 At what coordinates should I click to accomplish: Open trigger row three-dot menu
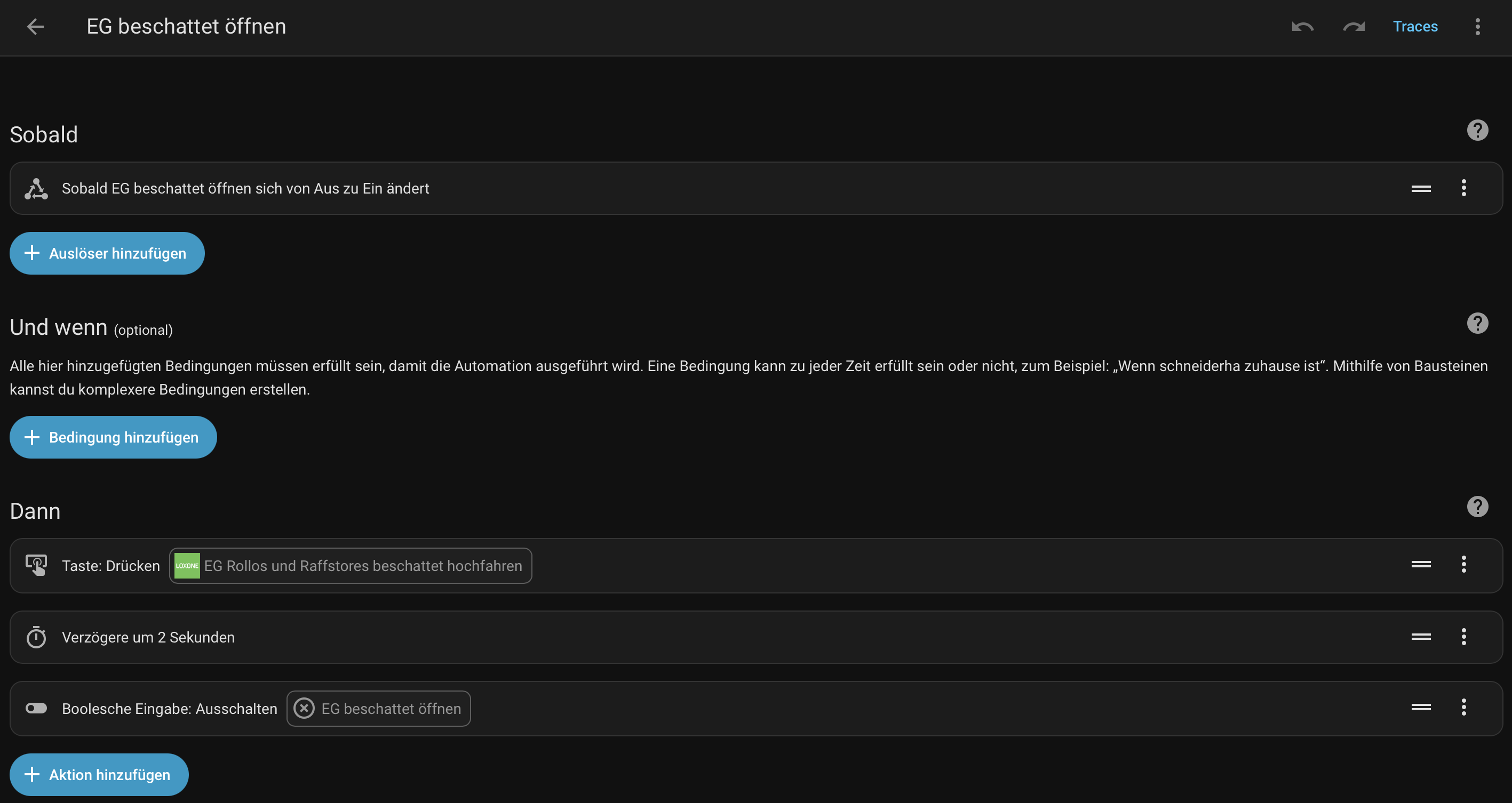pos(1463,188)
